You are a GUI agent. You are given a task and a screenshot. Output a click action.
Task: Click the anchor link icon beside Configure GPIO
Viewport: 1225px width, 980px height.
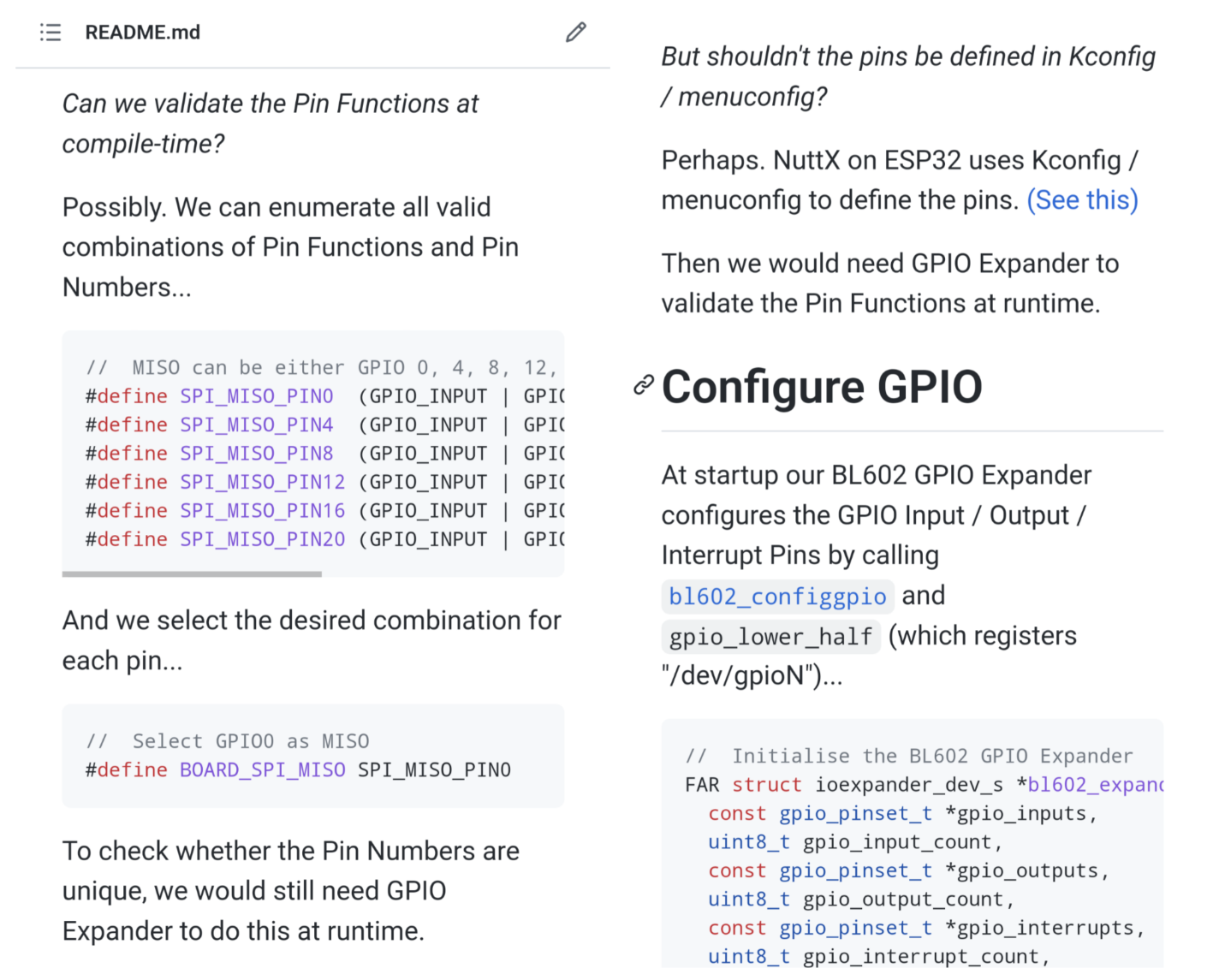tap(644, 385)
